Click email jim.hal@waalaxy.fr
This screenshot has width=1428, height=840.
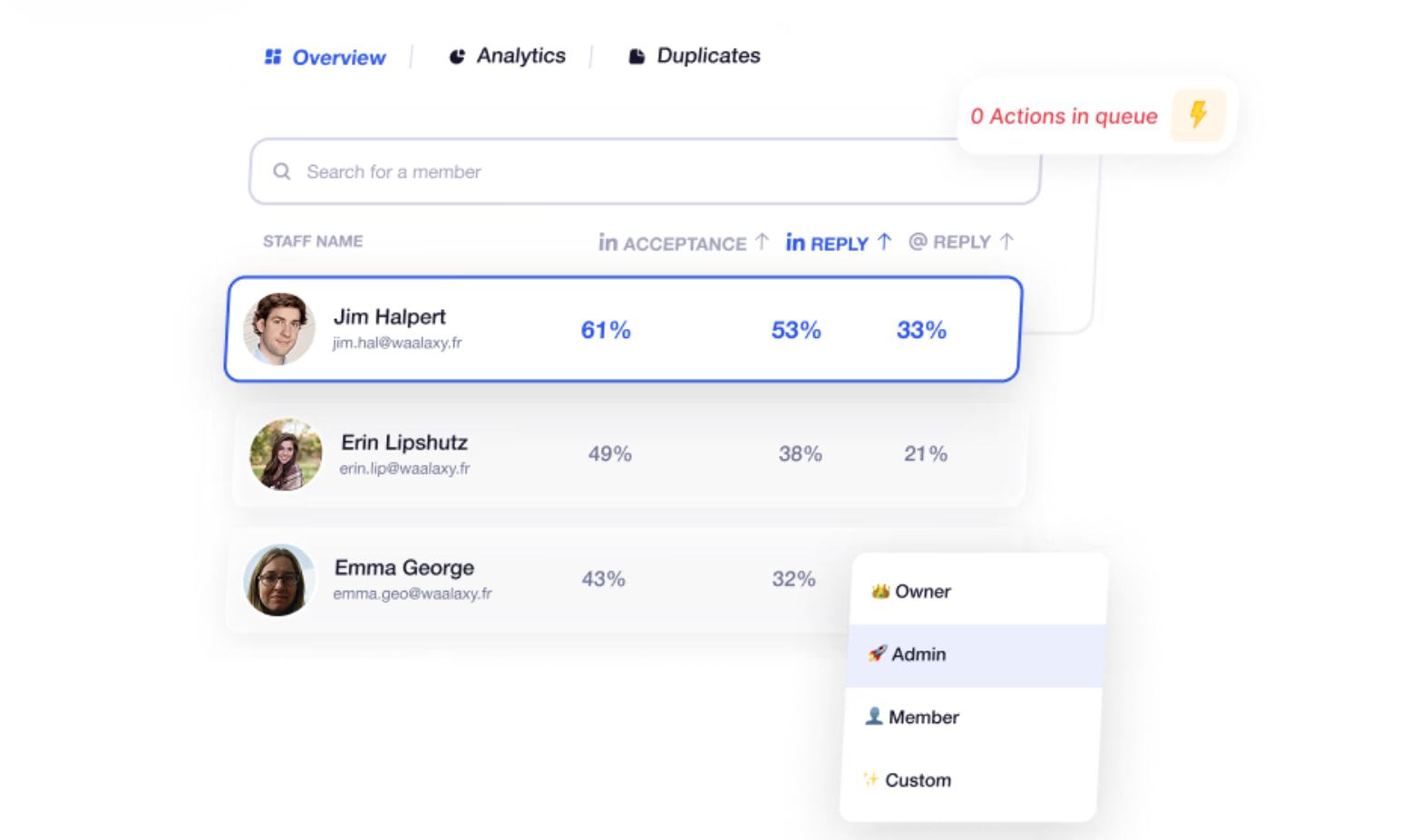coord(397,343)
